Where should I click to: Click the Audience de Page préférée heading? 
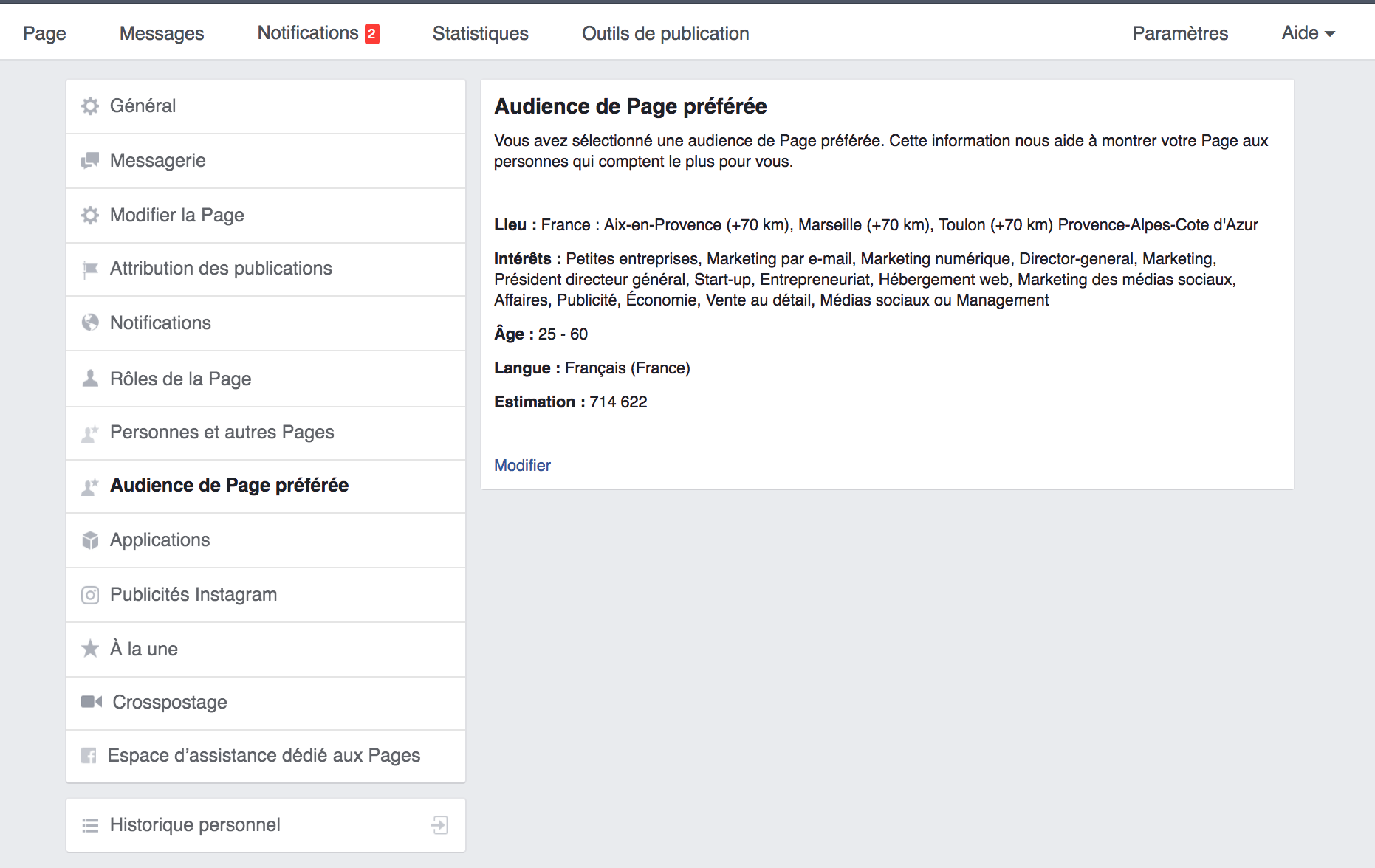(631, 106)
